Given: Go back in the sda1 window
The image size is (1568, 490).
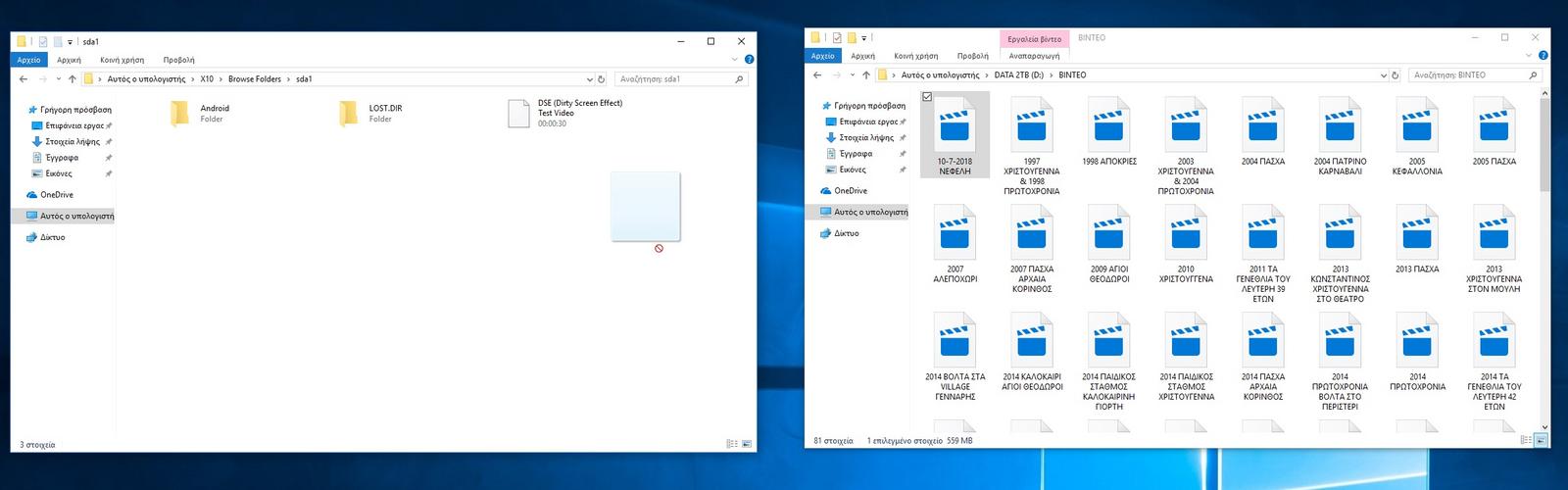Looking at the screenshot, I should (x=24, y=78).
